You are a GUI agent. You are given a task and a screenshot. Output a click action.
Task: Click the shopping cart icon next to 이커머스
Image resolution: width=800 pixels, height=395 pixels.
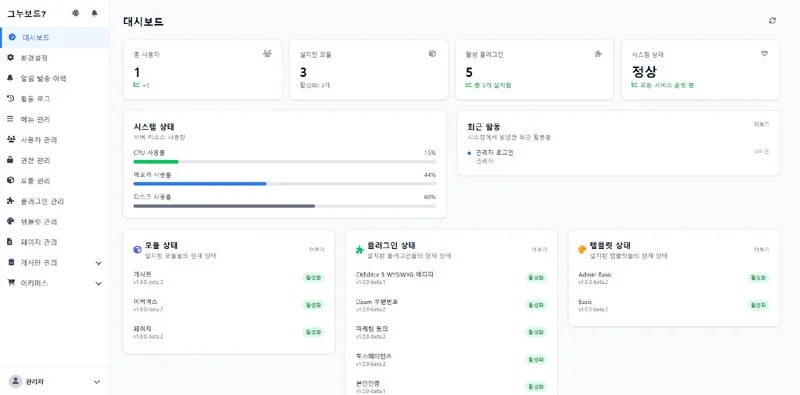pyautogui.click(x=10, y=283)
